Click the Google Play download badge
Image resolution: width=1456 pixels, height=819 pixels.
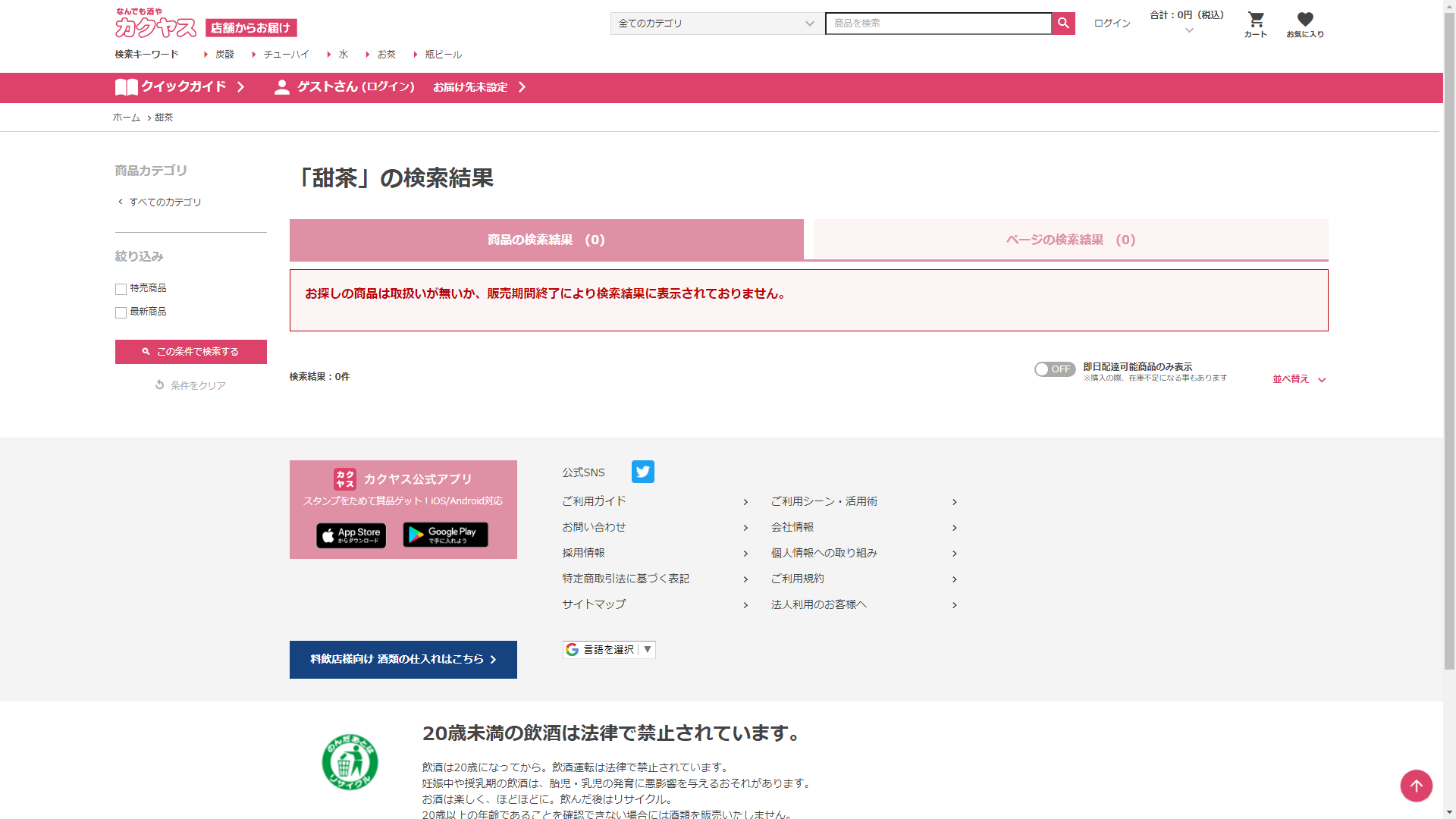coord(445,535)
